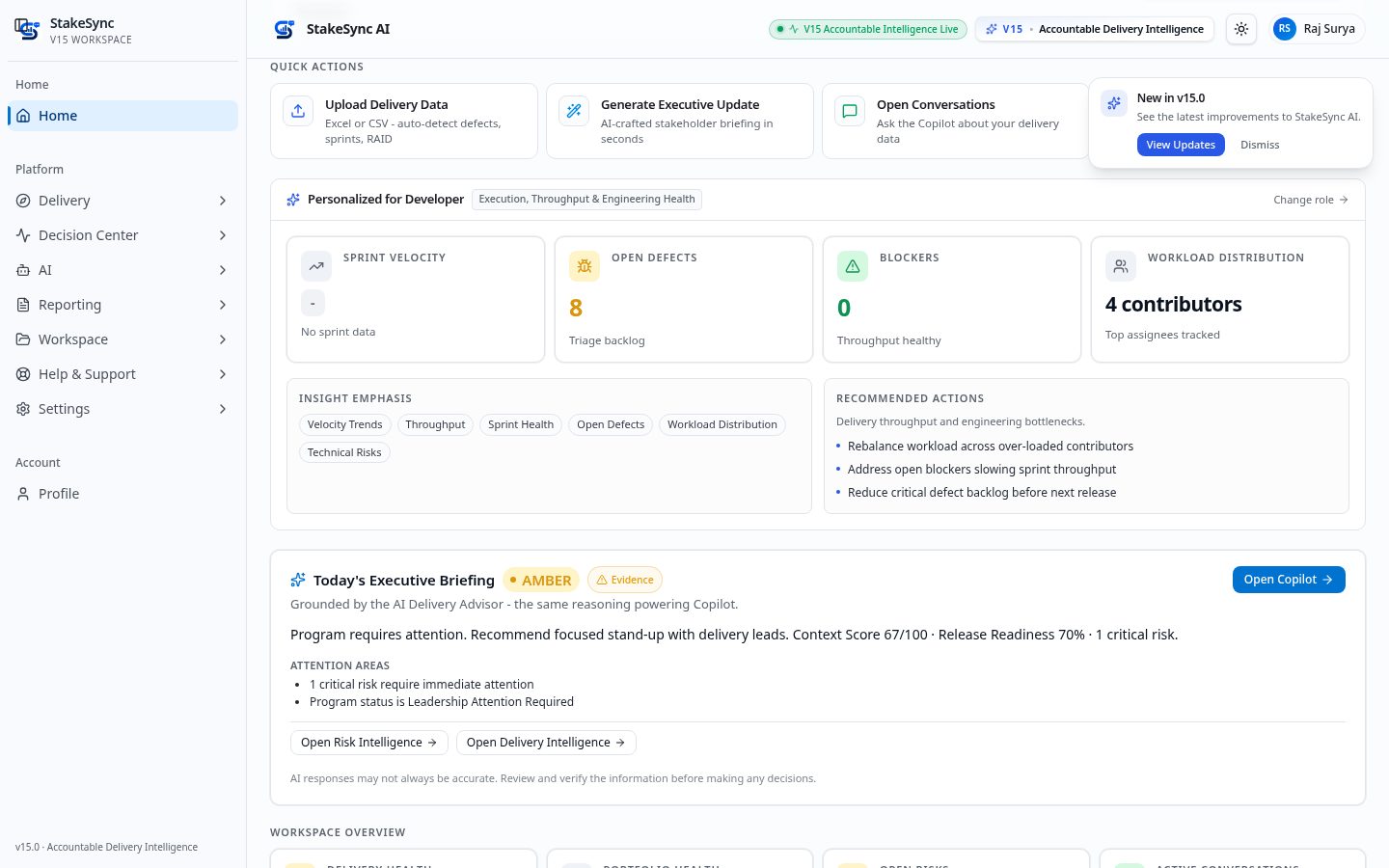The height and width of the screenshot is (868, 1389).
Task: Toggle the light/dark theme sun icon
Action: (1241, 29)
